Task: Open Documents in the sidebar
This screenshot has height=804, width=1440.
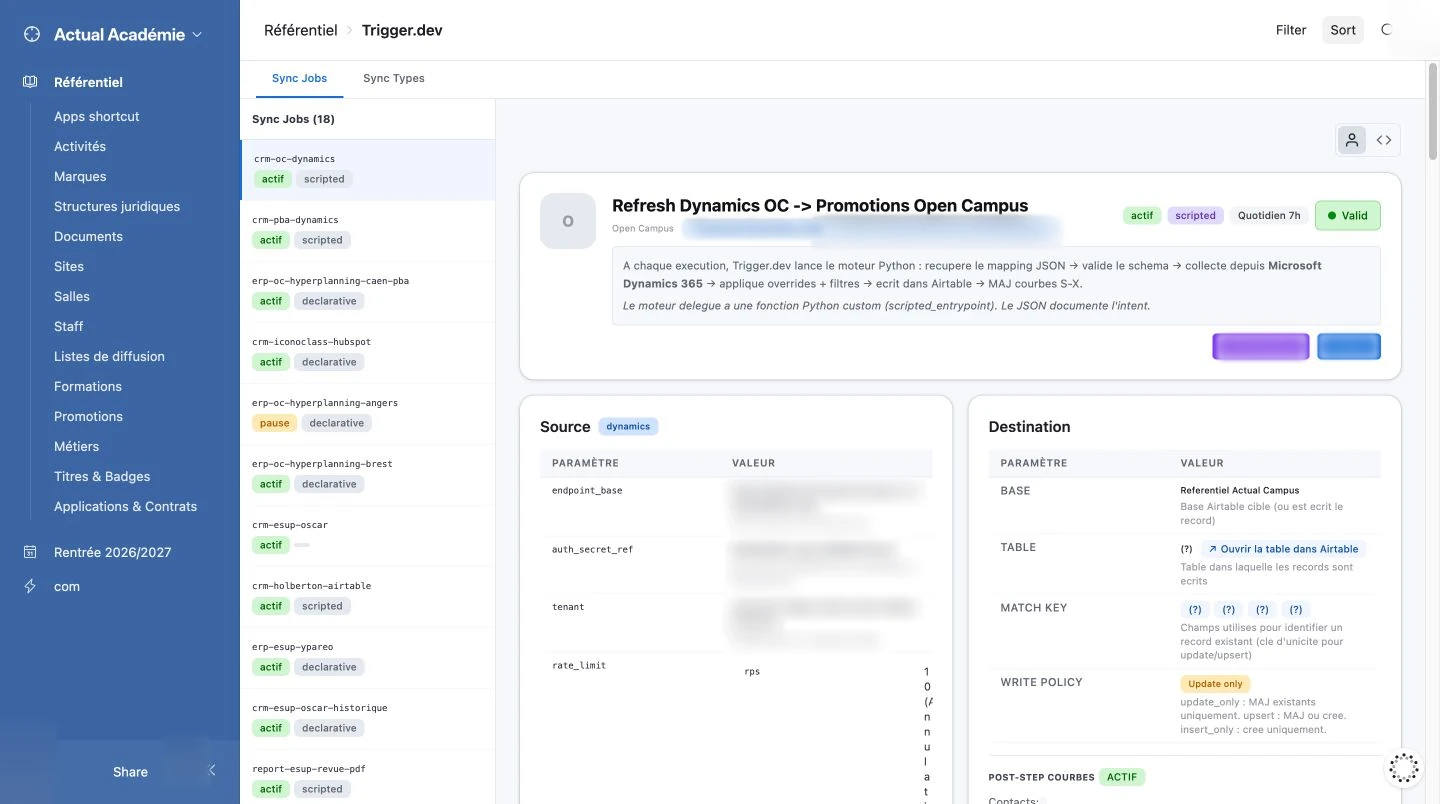Action: (88, 236)
